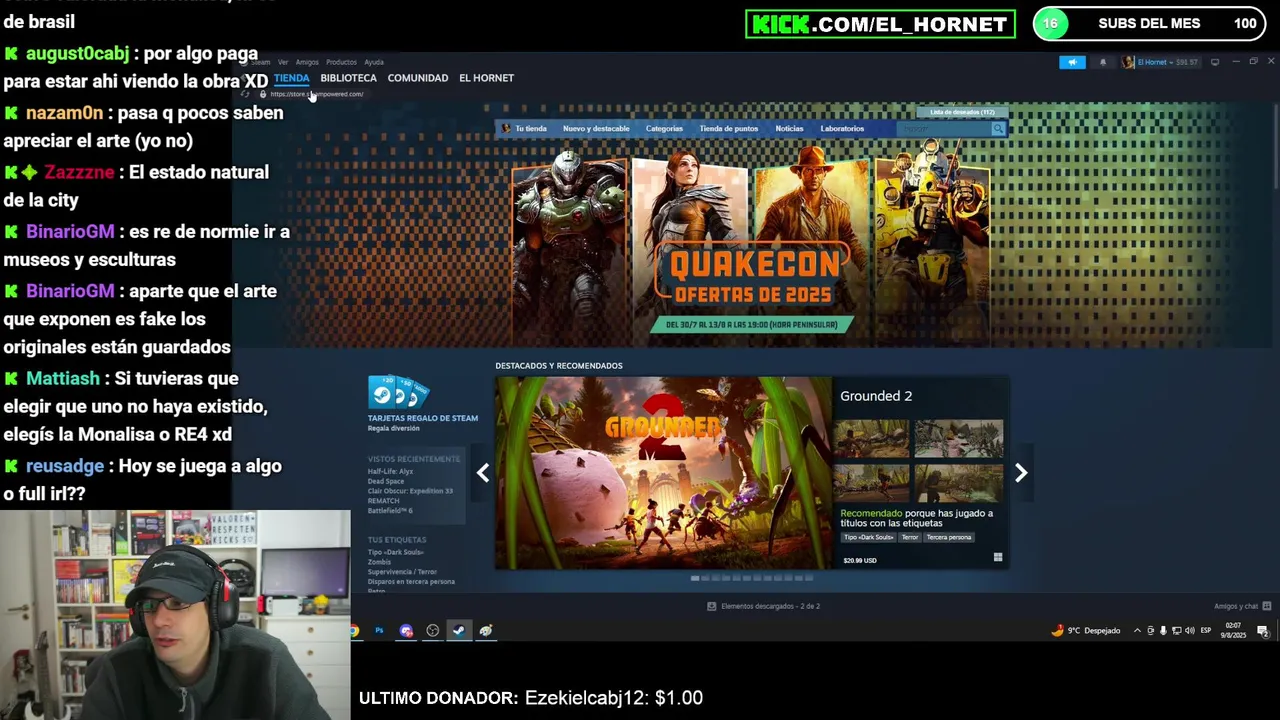Screen dimensions: 1280x720
Task: Select Disparos en tercera persona tag
Action: point(410,581)
